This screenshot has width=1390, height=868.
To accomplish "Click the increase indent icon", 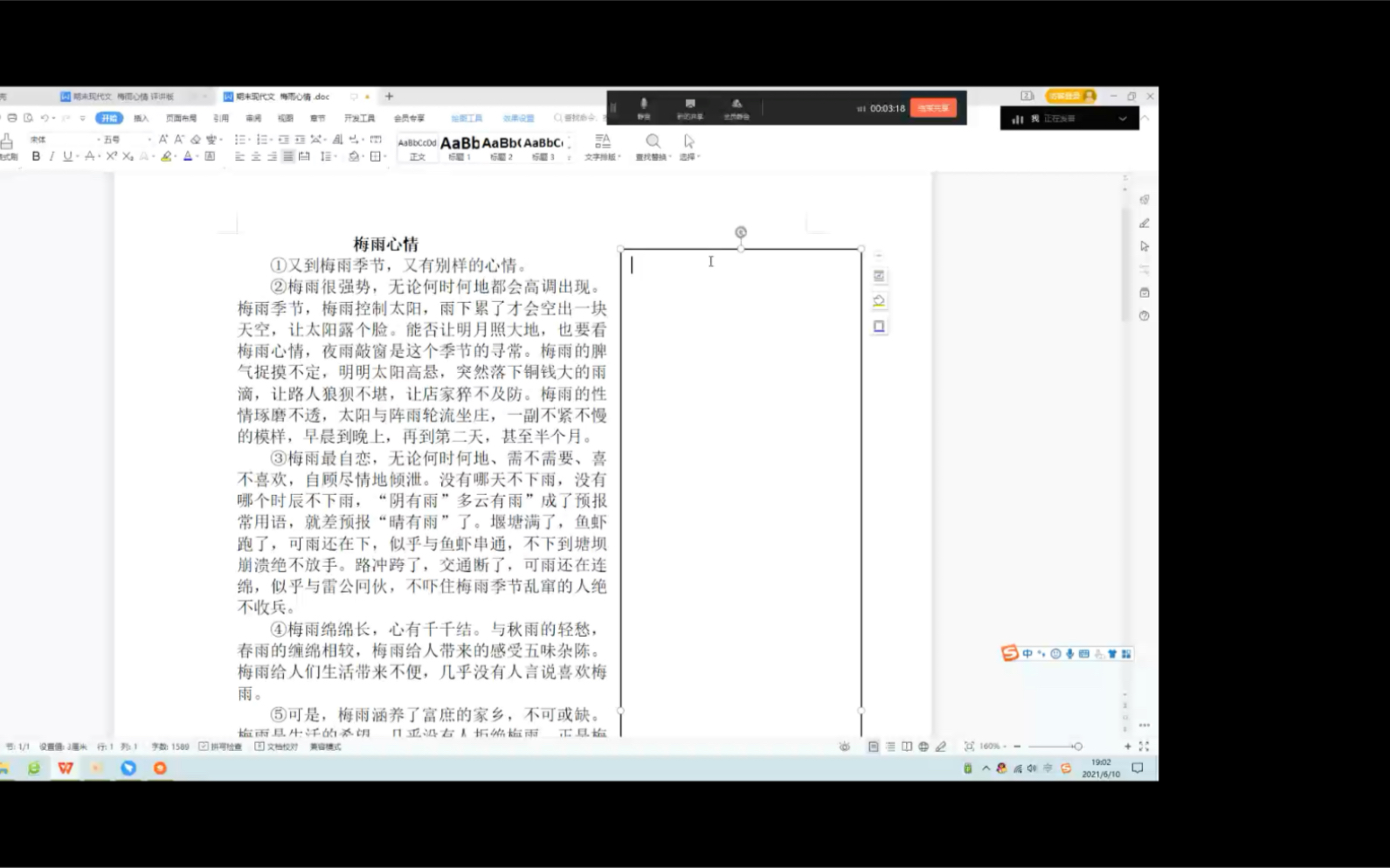I will (x=300, y=140).
